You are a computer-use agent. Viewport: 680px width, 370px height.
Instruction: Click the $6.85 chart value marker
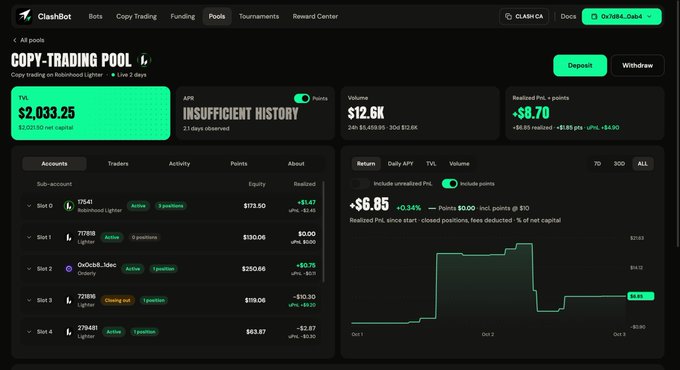(641, 296)
